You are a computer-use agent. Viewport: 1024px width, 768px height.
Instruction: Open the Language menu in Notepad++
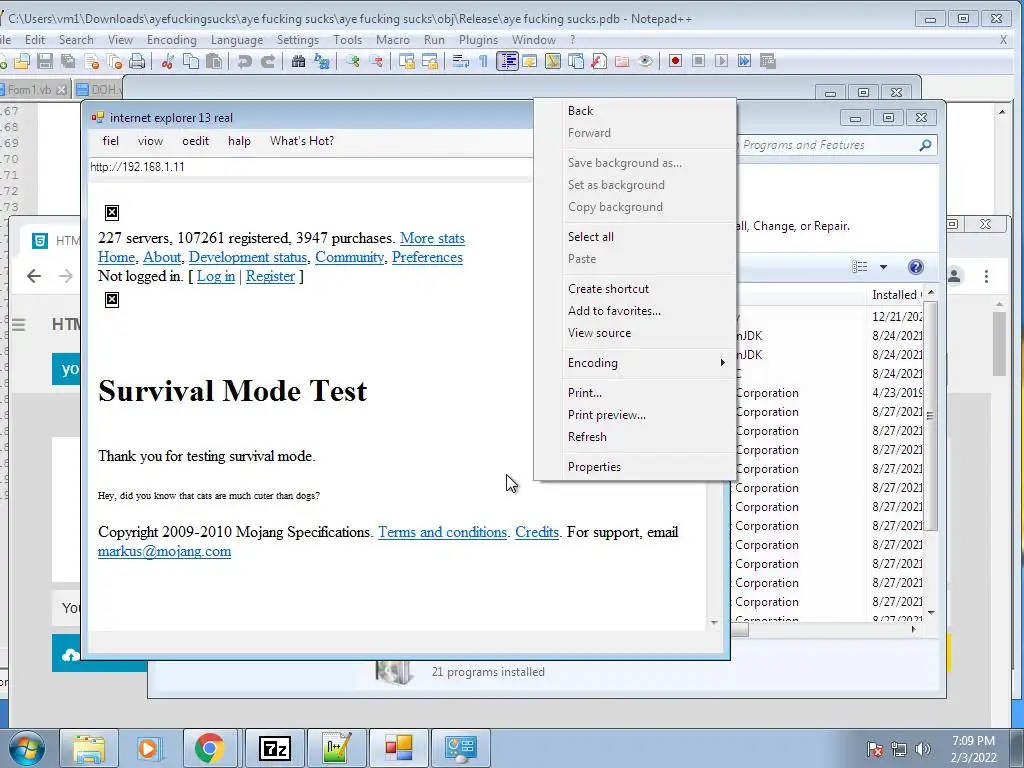236,40
